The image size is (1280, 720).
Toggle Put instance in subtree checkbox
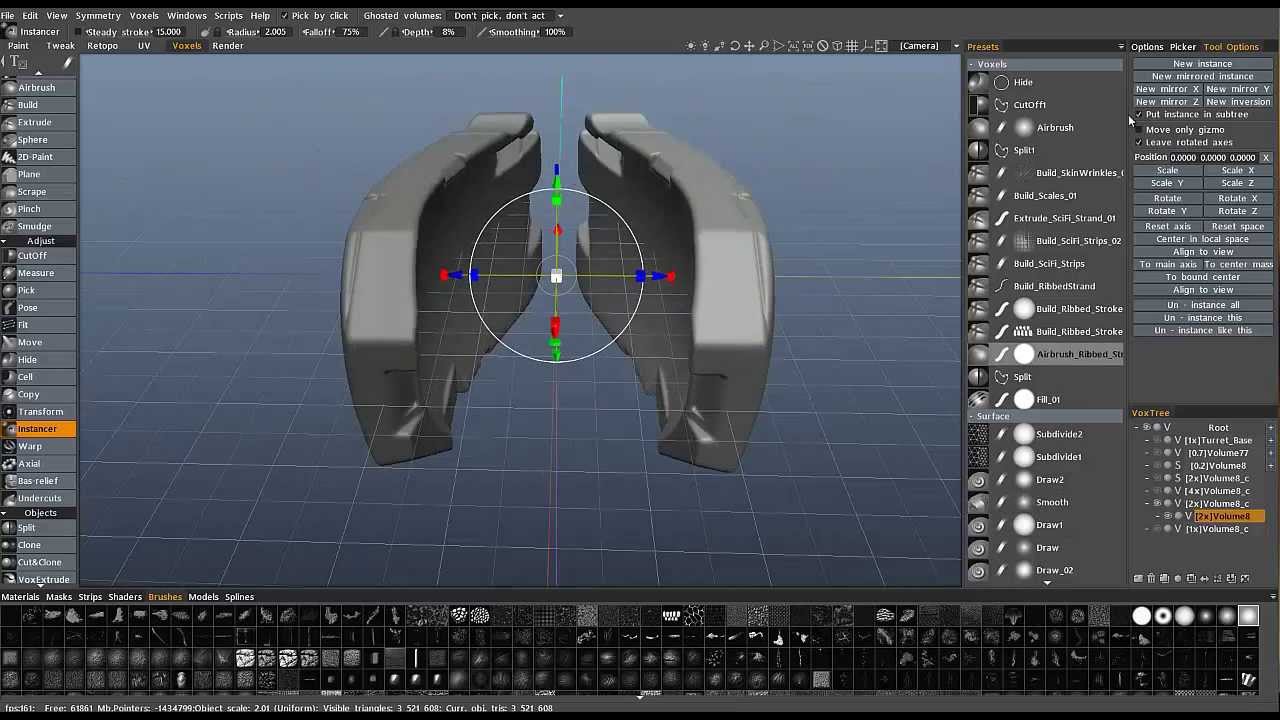pyautogui.click(x=1139, y=115)
